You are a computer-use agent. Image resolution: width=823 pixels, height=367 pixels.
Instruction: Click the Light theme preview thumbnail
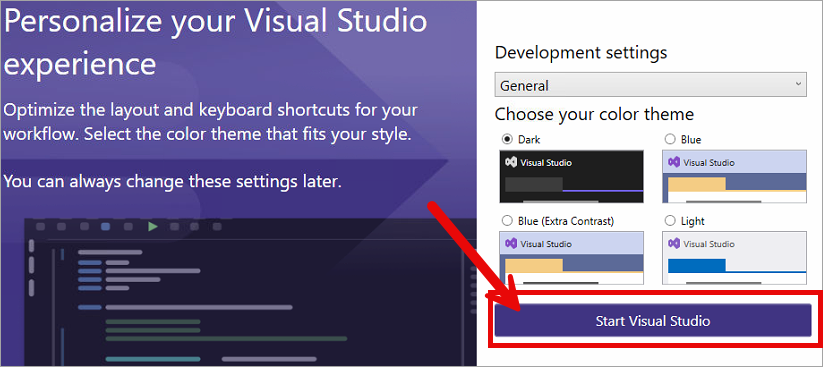tap(734, 258)
